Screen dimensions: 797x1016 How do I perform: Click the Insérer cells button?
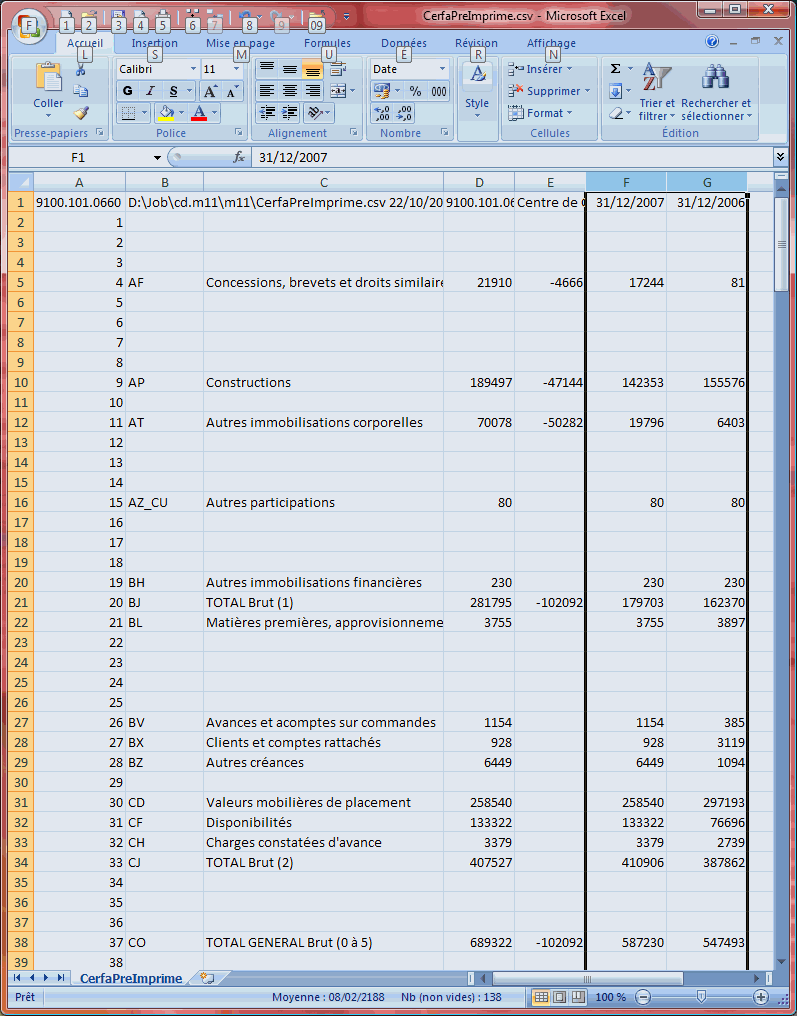coord(540,69)
